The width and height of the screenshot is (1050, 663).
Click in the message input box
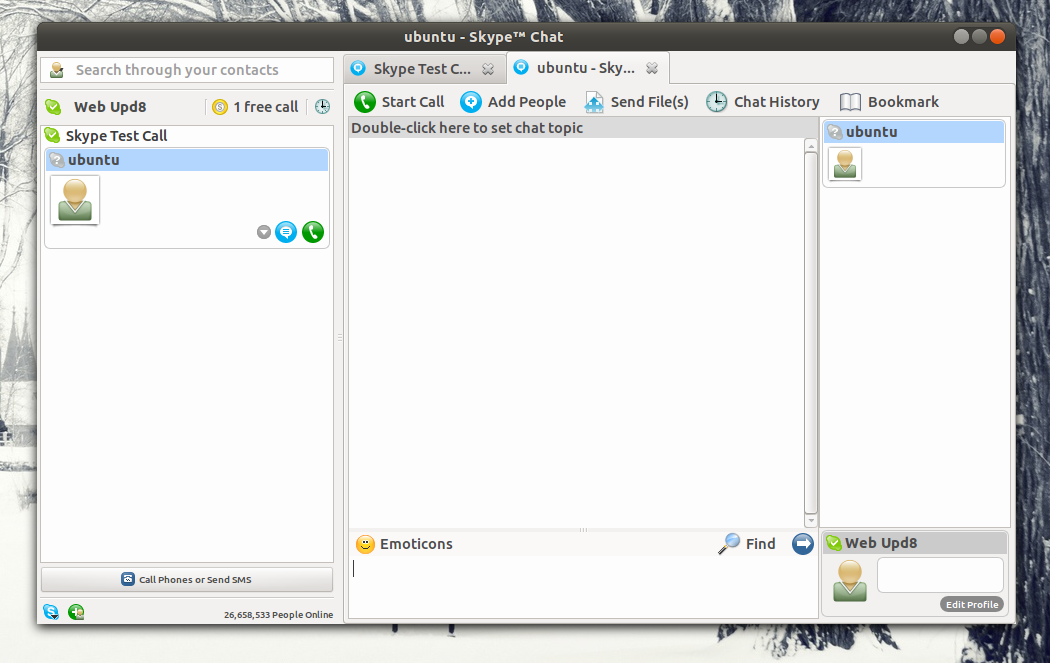point(583,587)
